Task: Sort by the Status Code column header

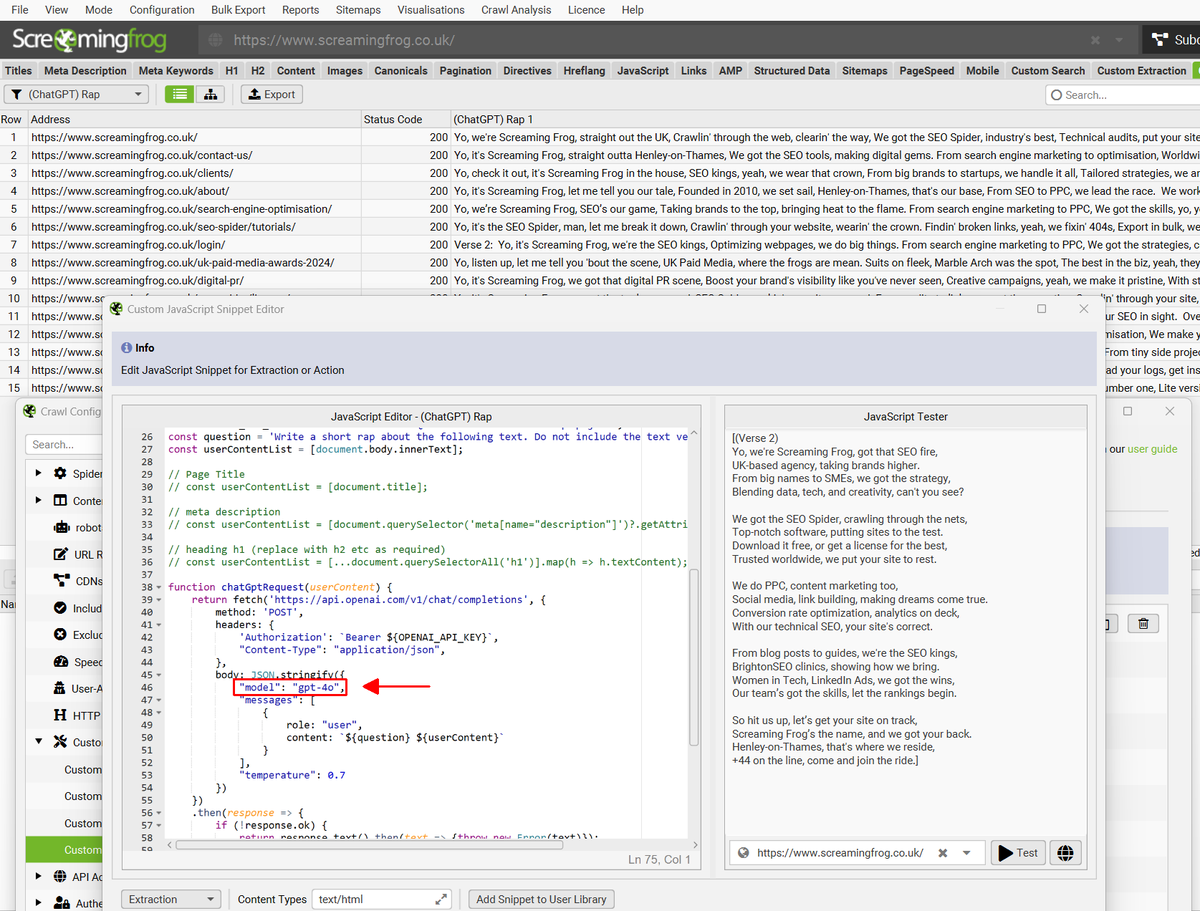Action: tap(406, 119)
